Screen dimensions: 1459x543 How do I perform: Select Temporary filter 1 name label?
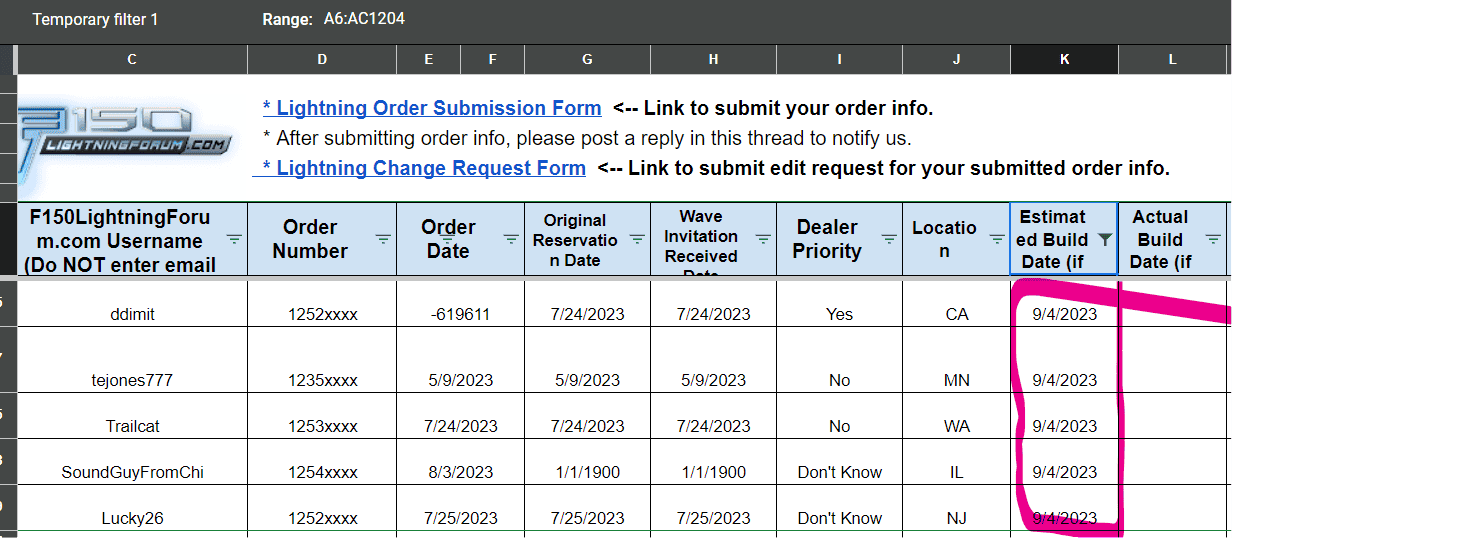(95, 19)
